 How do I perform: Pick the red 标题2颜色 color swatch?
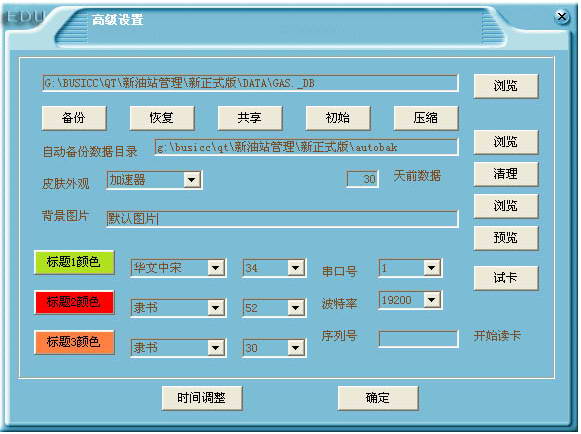tap(74, 302)
